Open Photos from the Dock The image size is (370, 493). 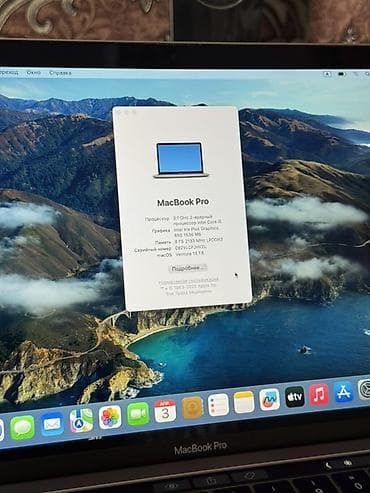[110, 417]
